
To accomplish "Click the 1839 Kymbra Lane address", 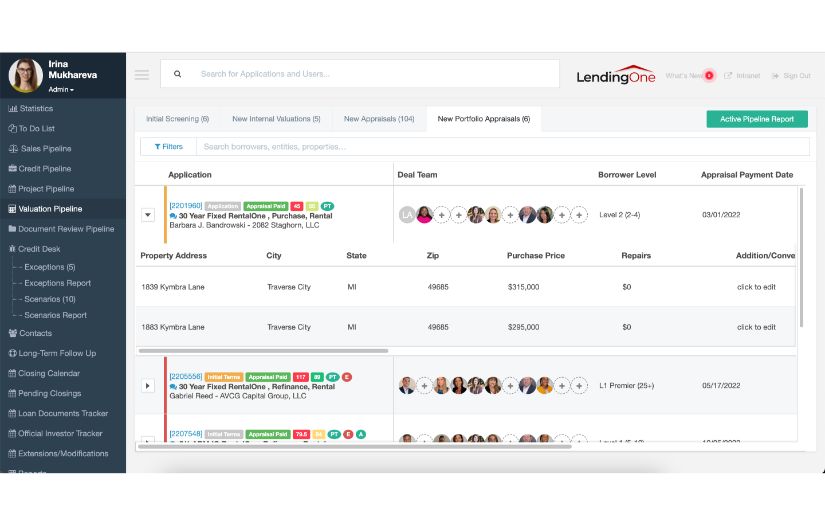I will coord(173,287).
